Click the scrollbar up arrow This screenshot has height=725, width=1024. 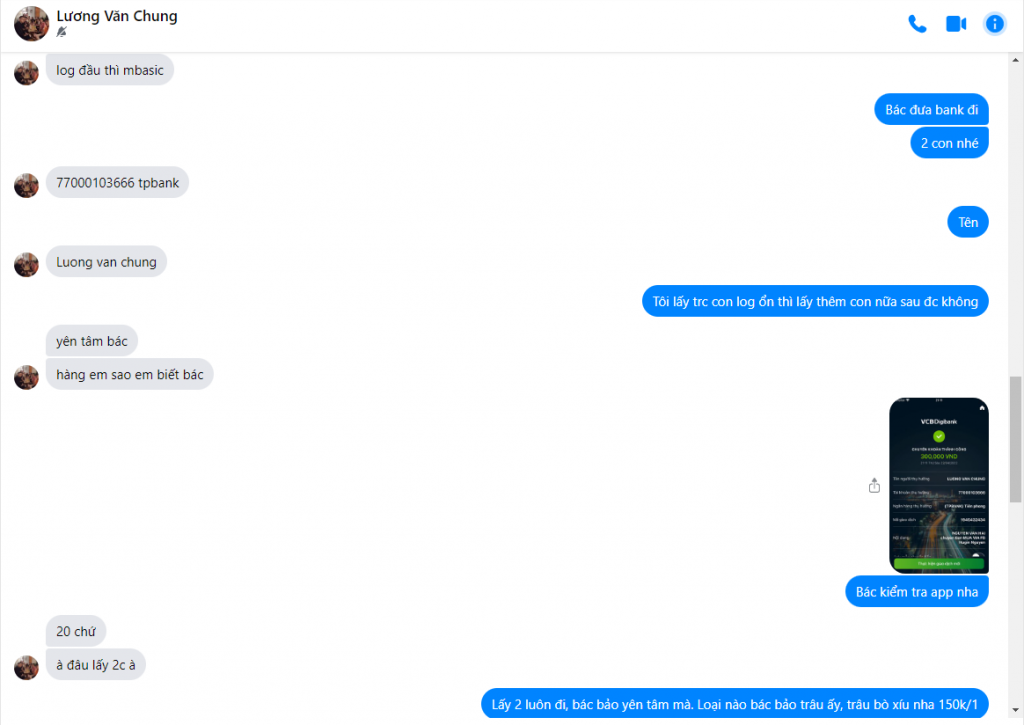point(1016,60)
